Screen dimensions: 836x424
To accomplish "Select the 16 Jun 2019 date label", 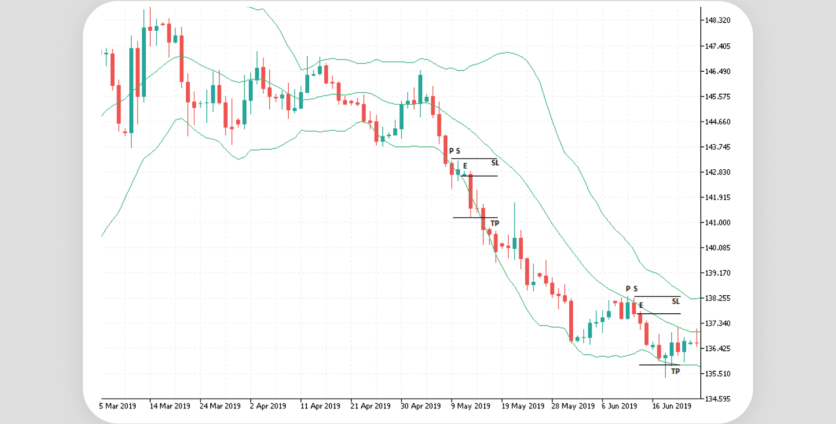I will coord(671,407).
